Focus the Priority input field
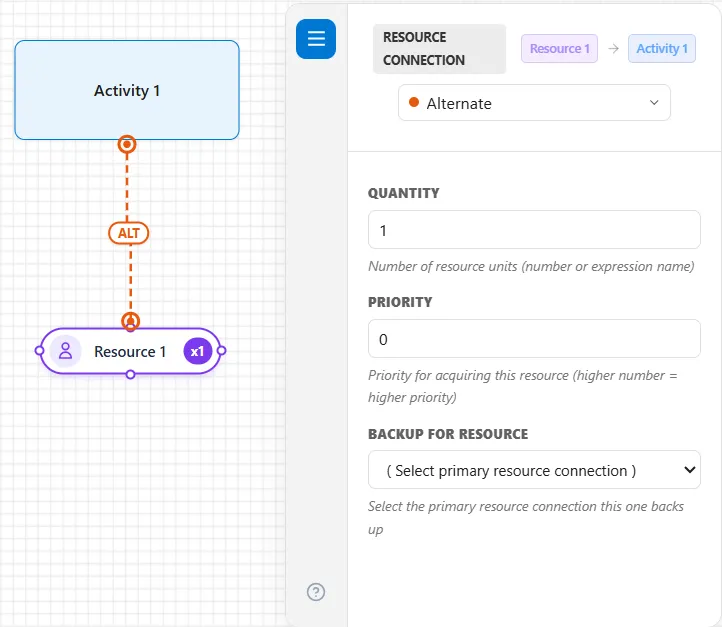 (534, 339)
